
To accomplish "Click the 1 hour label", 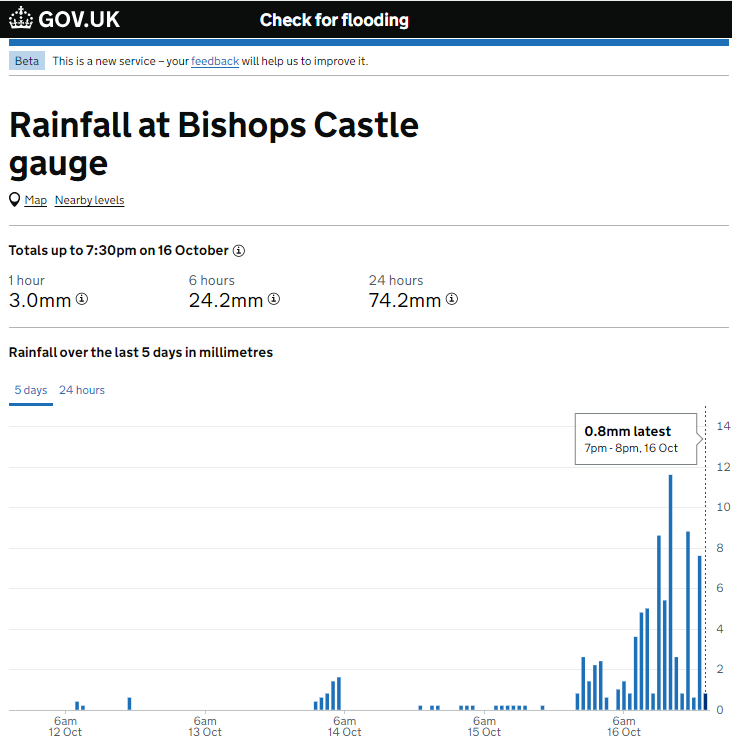I will point(27,280).
